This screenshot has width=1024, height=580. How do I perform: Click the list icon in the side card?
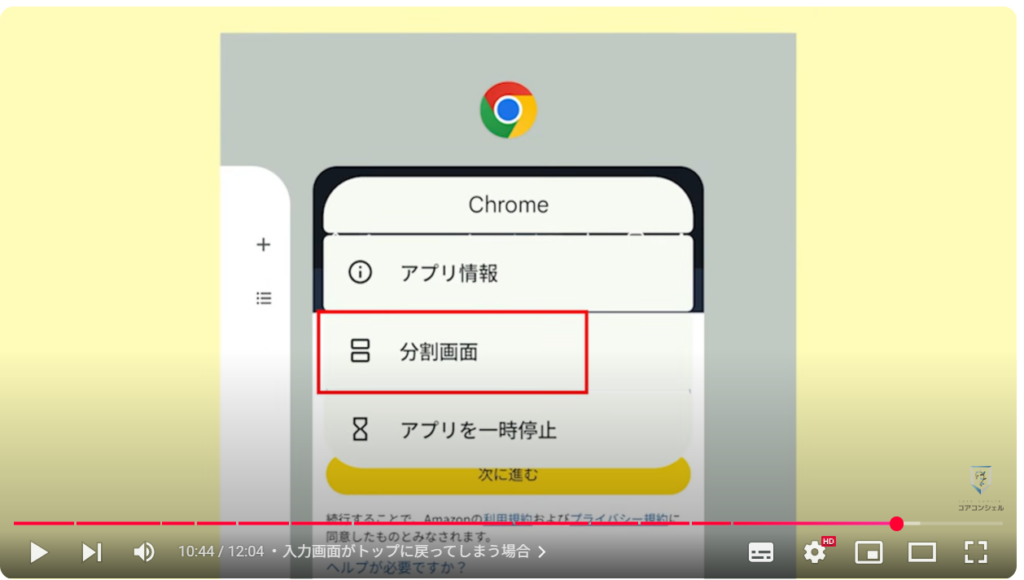(264, 298)
